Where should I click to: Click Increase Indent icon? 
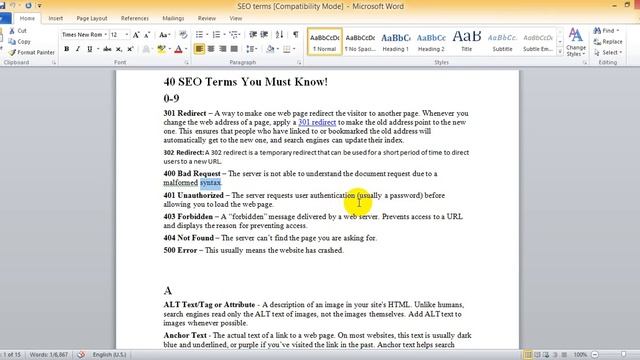(264, 34)
